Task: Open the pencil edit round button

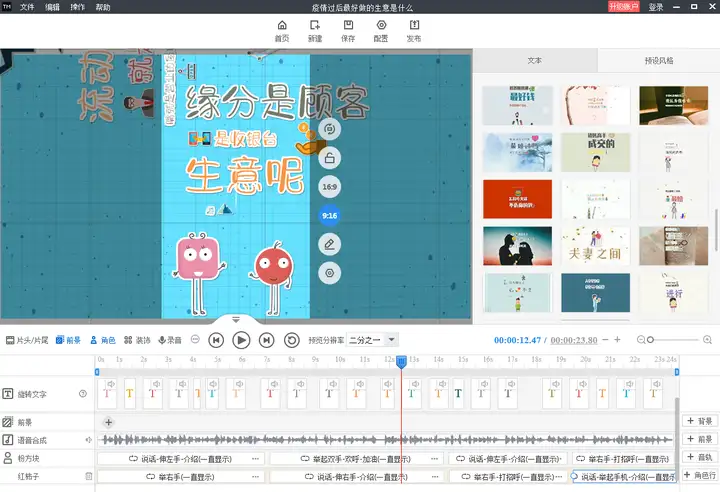Action: coord(329,244)
